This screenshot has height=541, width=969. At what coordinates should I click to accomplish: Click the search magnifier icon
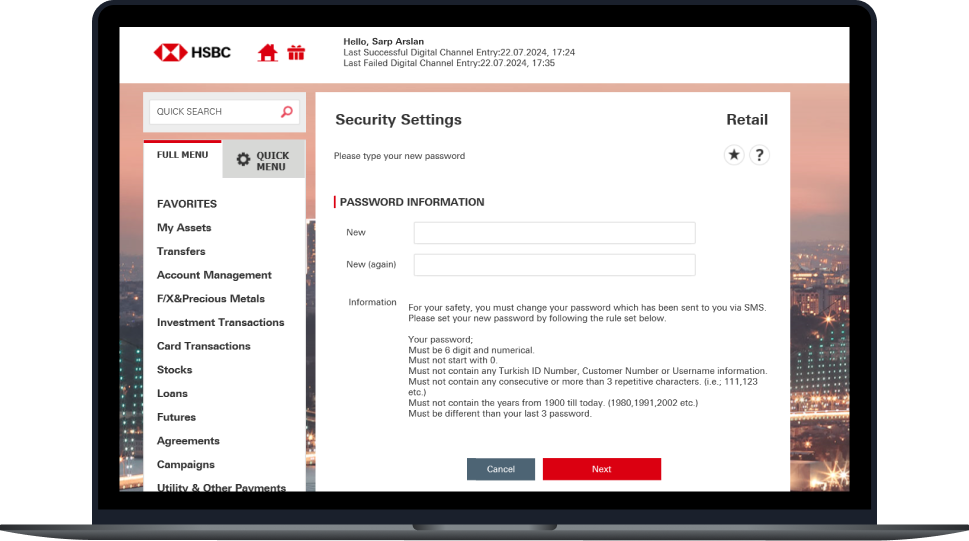[x=287, y=112]
